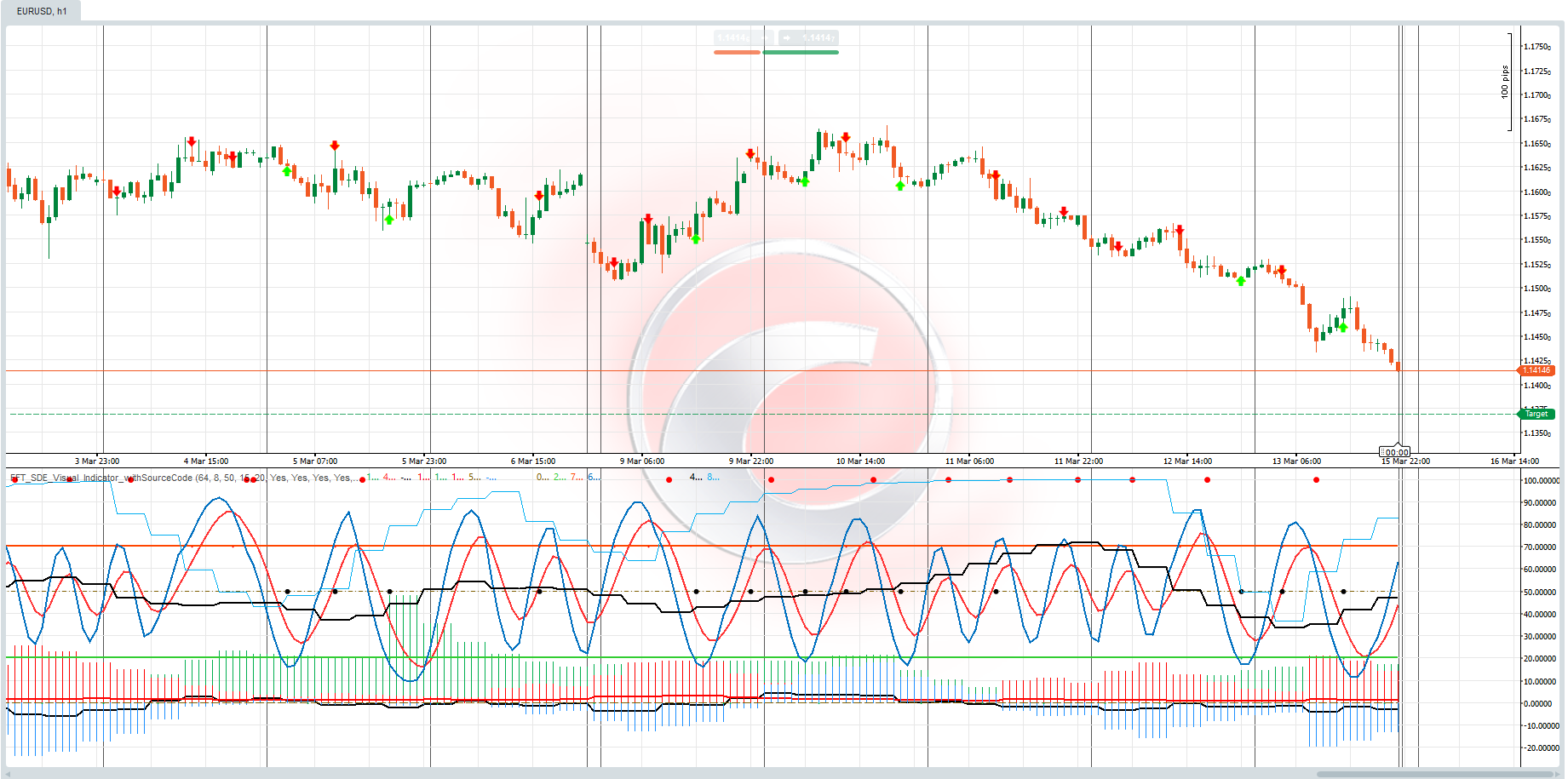Click the horizontal scrollbar thumb at bottom
Viewport: 1568px width, 779px height.
click(x=1434, y=774)
